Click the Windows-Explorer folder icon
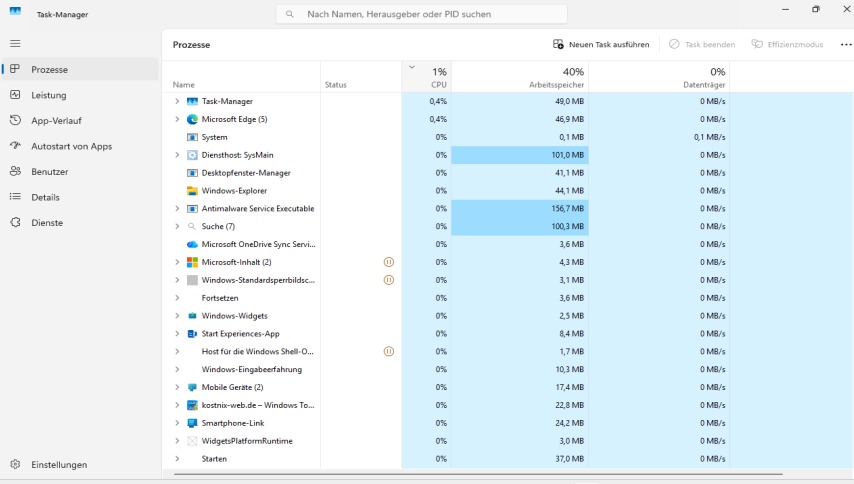This screenshot has height=484, width=854. pyautogui.click(x=192, y=191)
